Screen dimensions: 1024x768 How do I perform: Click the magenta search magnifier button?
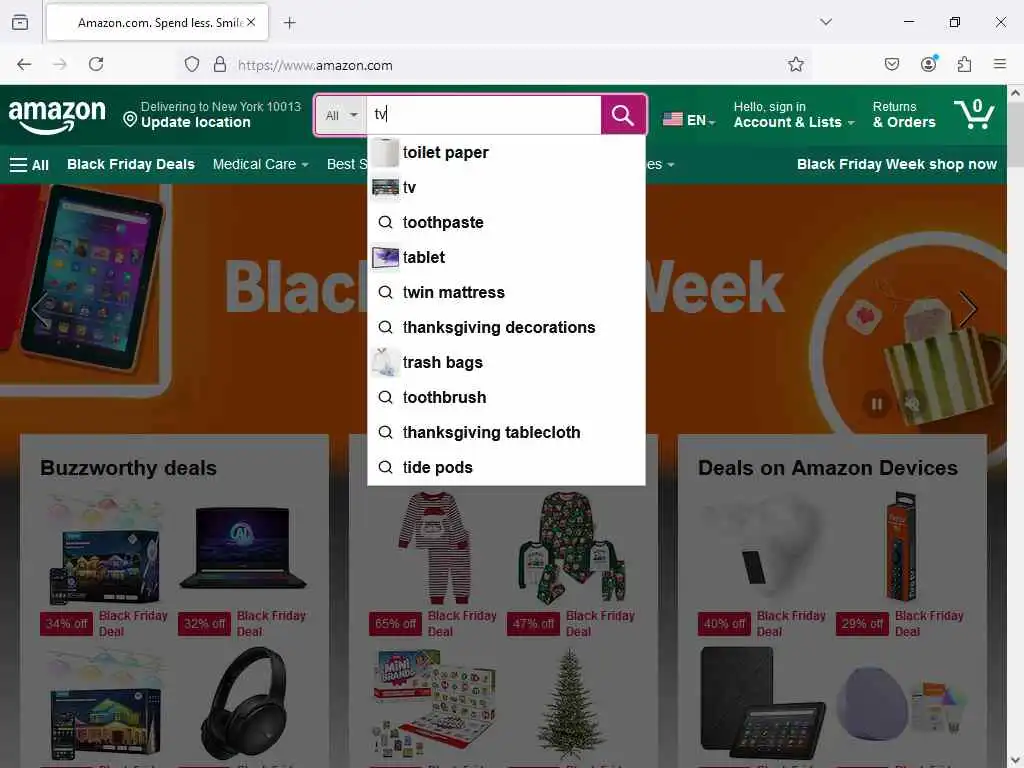pyautogui.click(x=623, y=115)
